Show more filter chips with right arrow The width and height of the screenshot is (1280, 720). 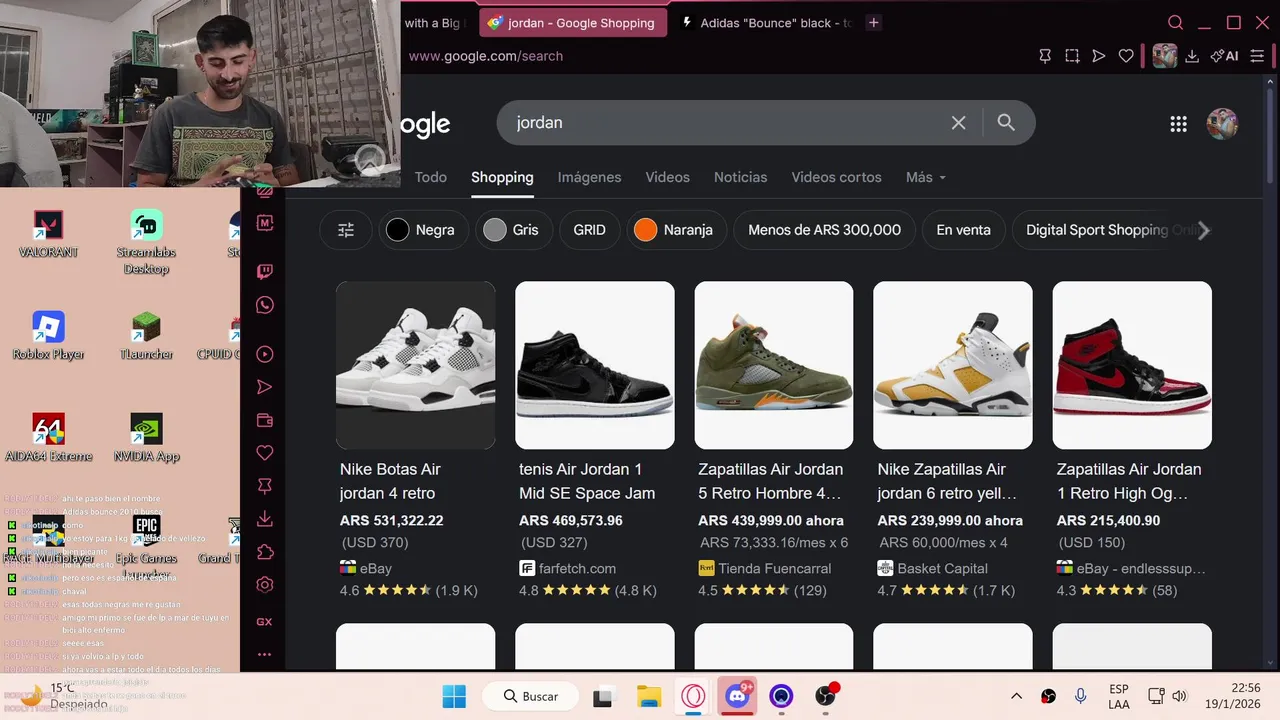[1204, 231]
